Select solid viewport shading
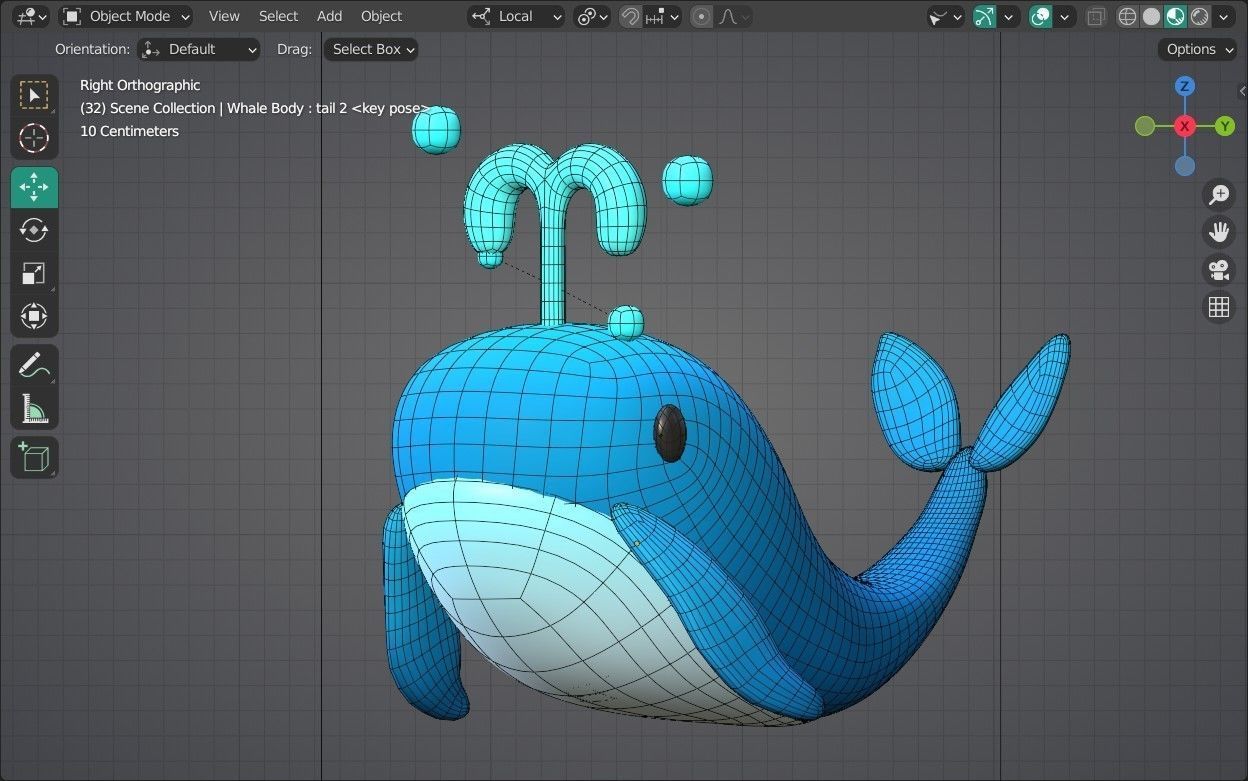1248x781 pixels. click(x=1152, y=16)
